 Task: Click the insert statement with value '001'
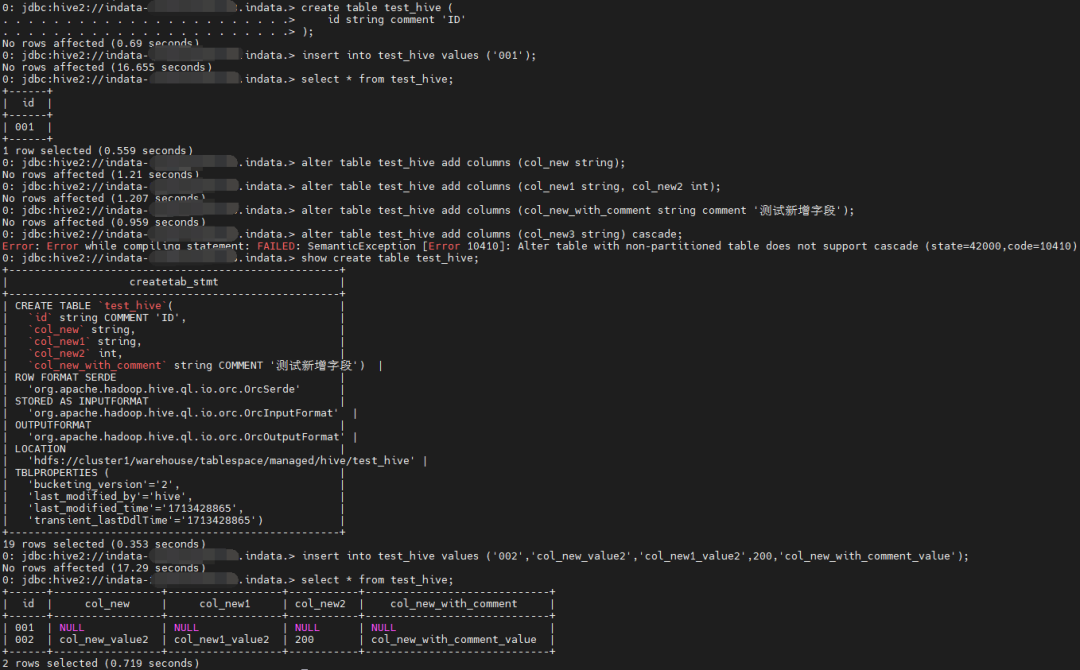point(419,56)
